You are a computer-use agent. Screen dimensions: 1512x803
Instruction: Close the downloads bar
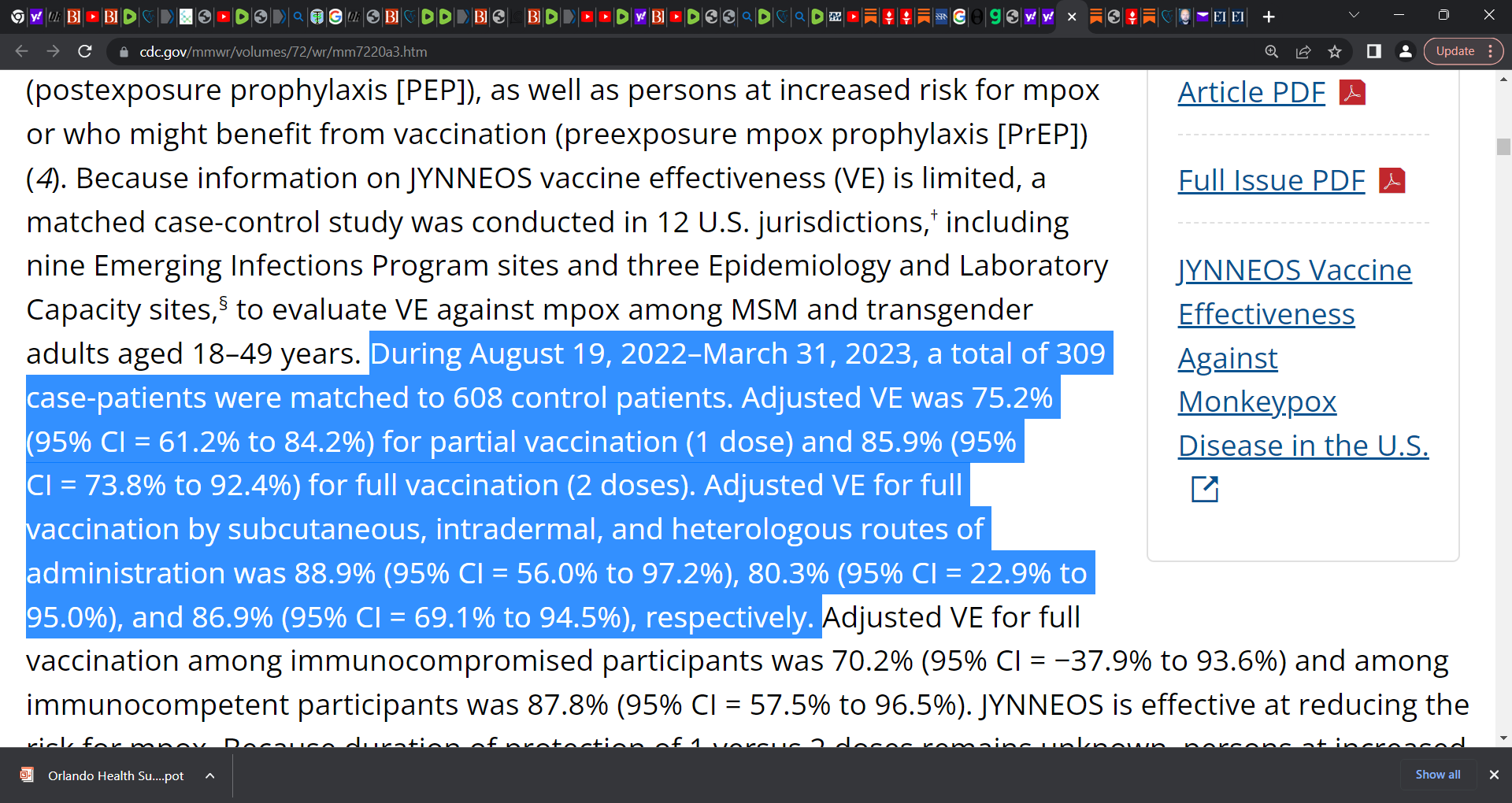[x=1494, y=775]
